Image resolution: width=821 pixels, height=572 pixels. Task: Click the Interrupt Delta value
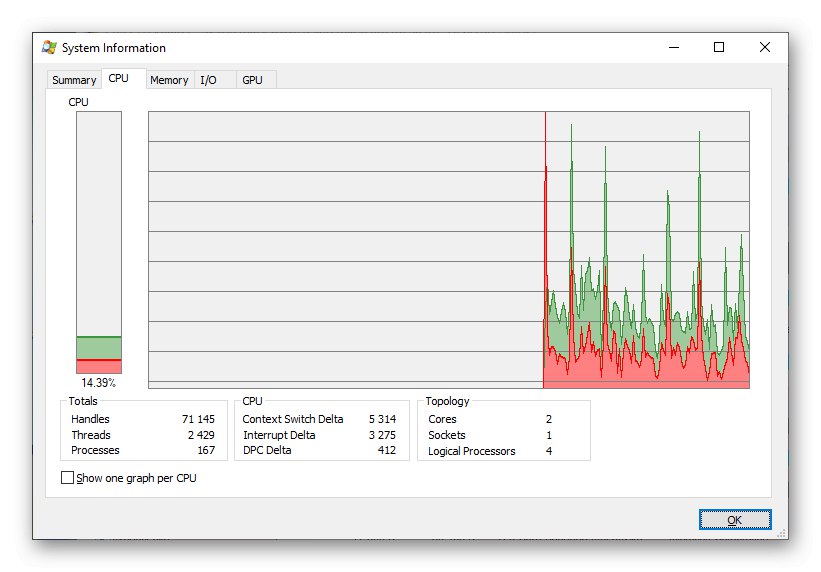point(382,435)
